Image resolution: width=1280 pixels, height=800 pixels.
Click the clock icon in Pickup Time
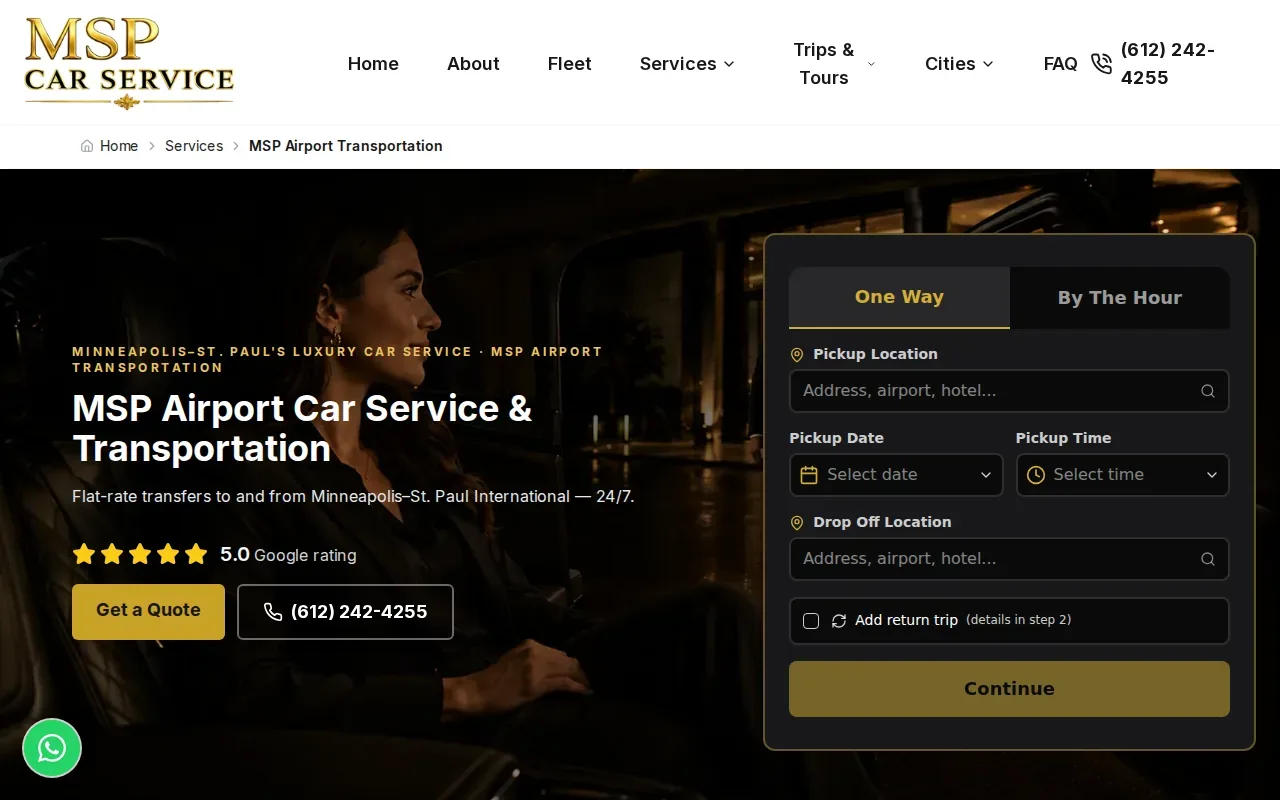coord(1036,475)
